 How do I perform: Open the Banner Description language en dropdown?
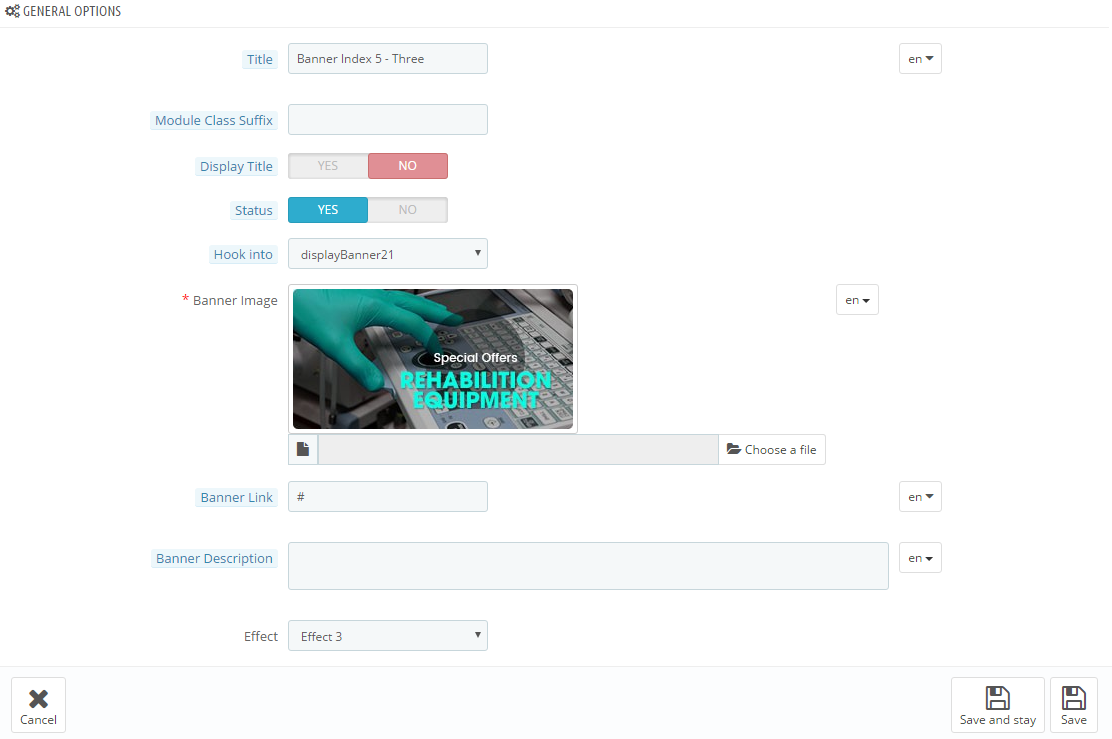coord(921,558)
